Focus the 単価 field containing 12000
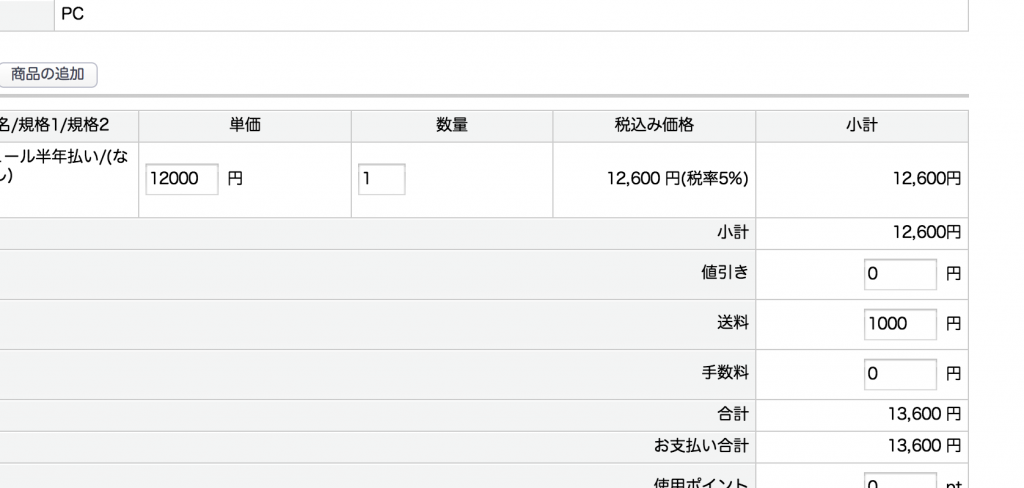Screen dimensions: 1024x488 (x=182, y=180)
